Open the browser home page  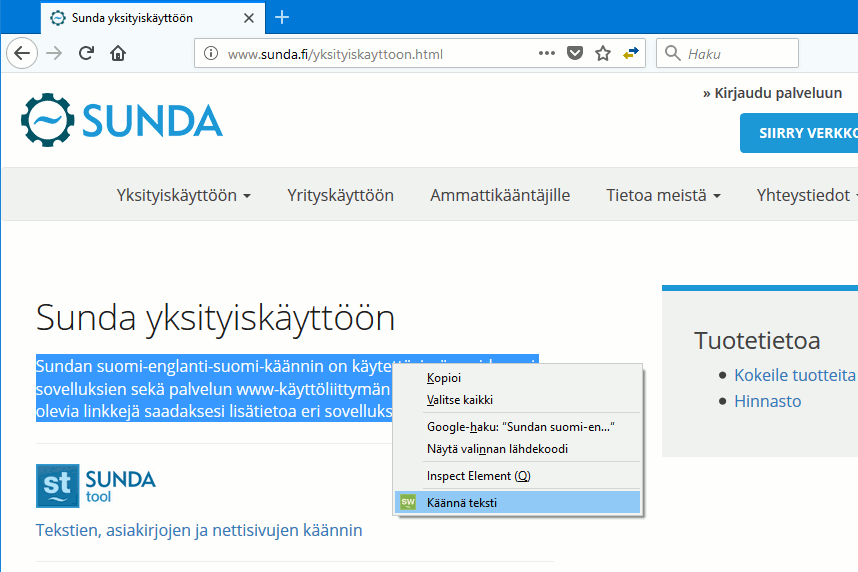118,53
